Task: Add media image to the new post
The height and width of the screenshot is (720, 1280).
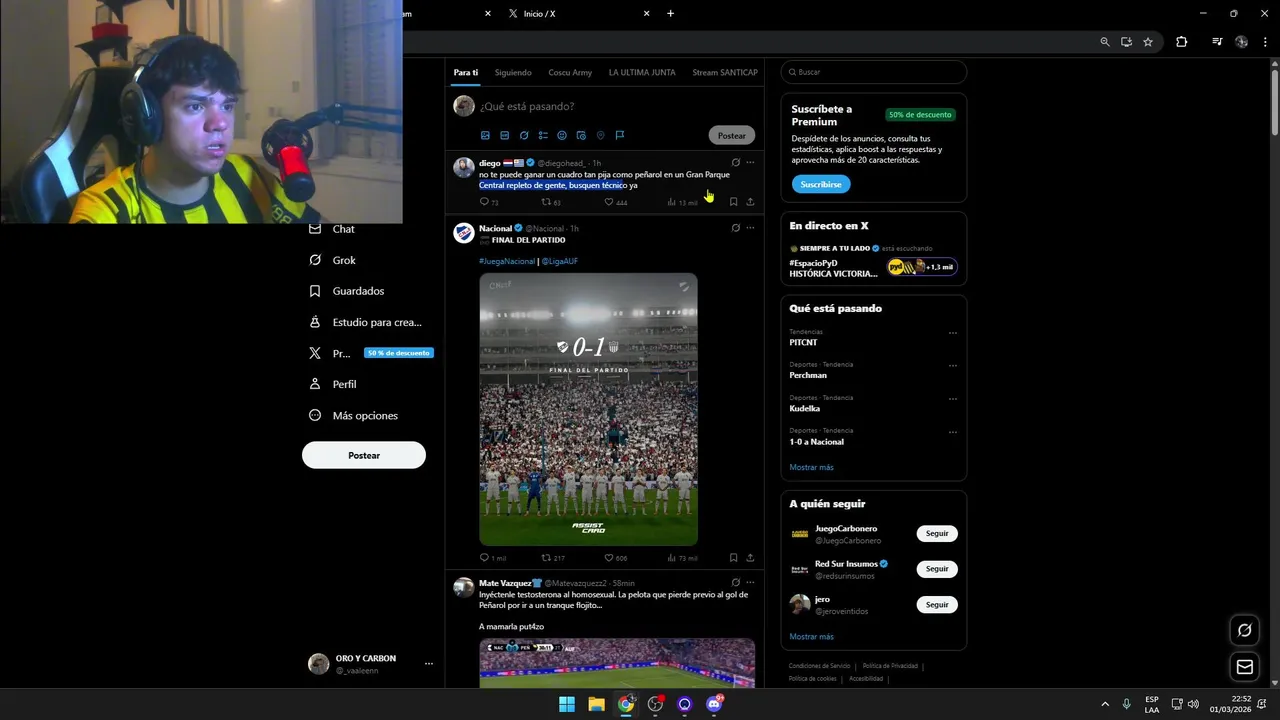Action: click(485, 135)
